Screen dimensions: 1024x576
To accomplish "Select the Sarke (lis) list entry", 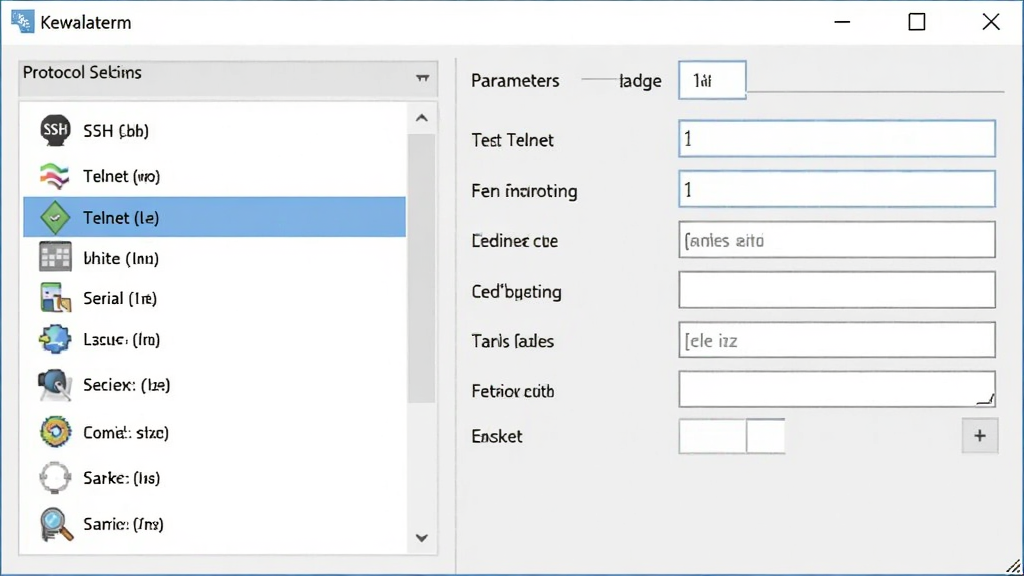I will [214, 478].
